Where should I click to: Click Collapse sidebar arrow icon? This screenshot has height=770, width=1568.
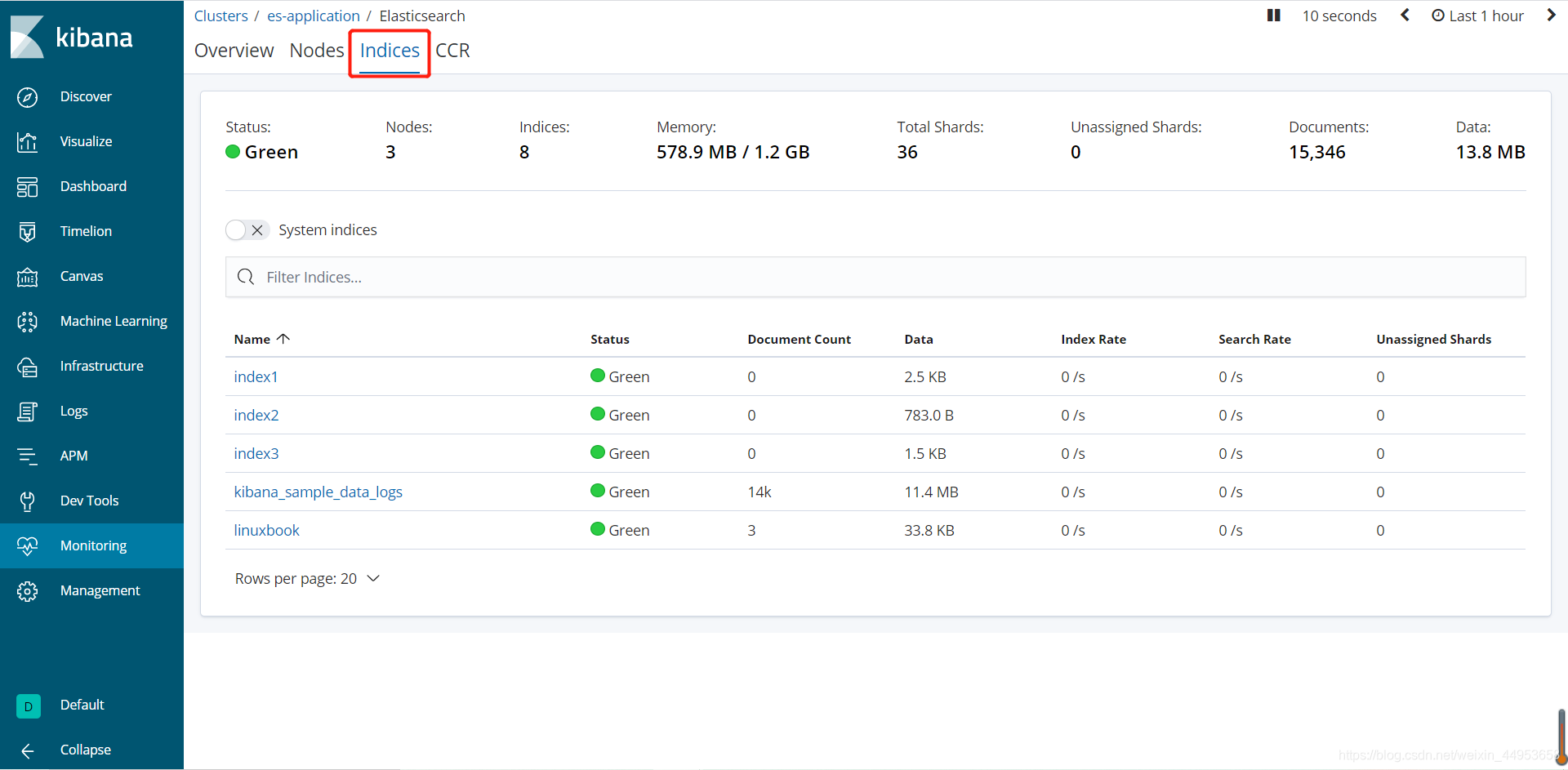click(x=27, y=750)
